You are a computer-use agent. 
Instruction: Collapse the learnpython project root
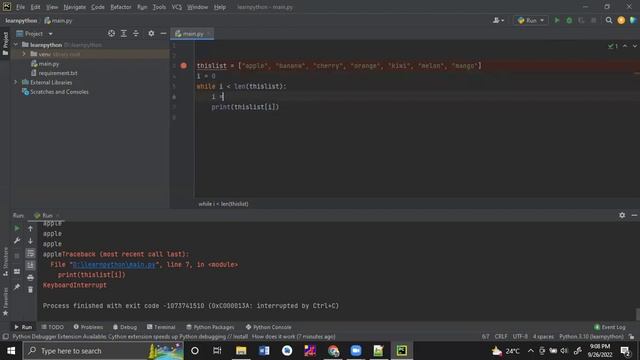[x=16, y=44]
